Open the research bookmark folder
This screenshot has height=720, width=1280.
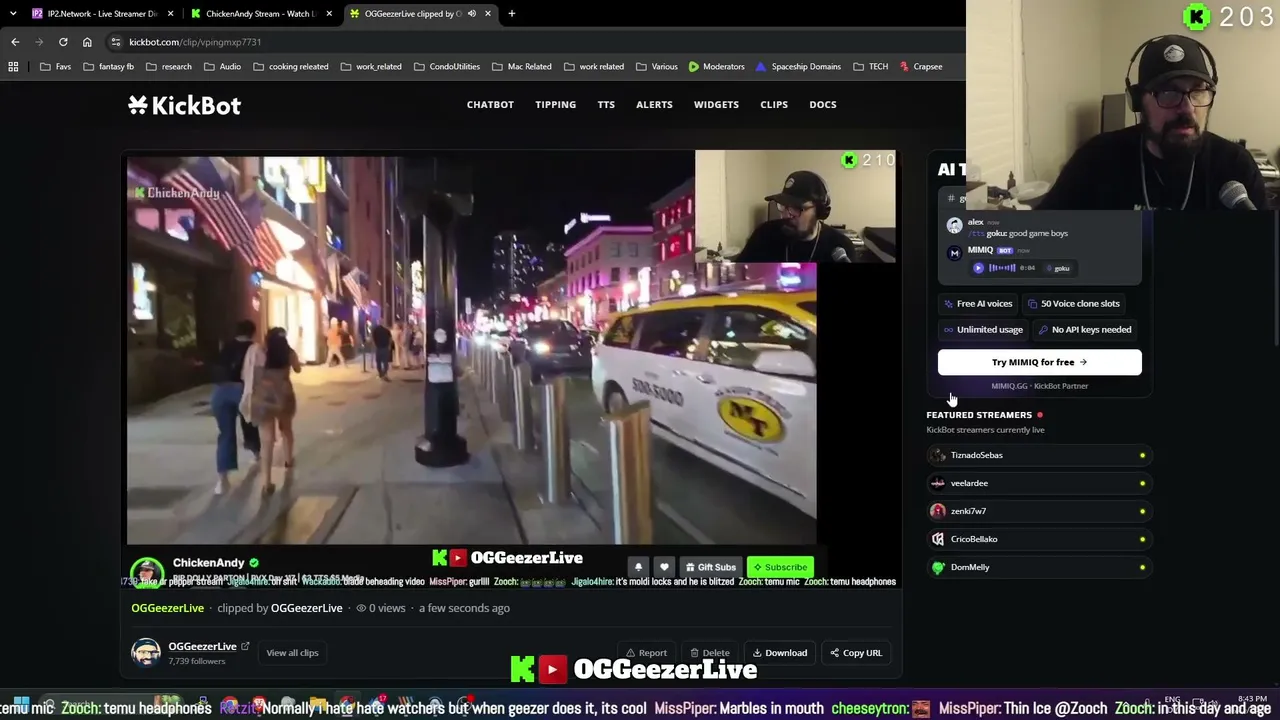point(169,67)
